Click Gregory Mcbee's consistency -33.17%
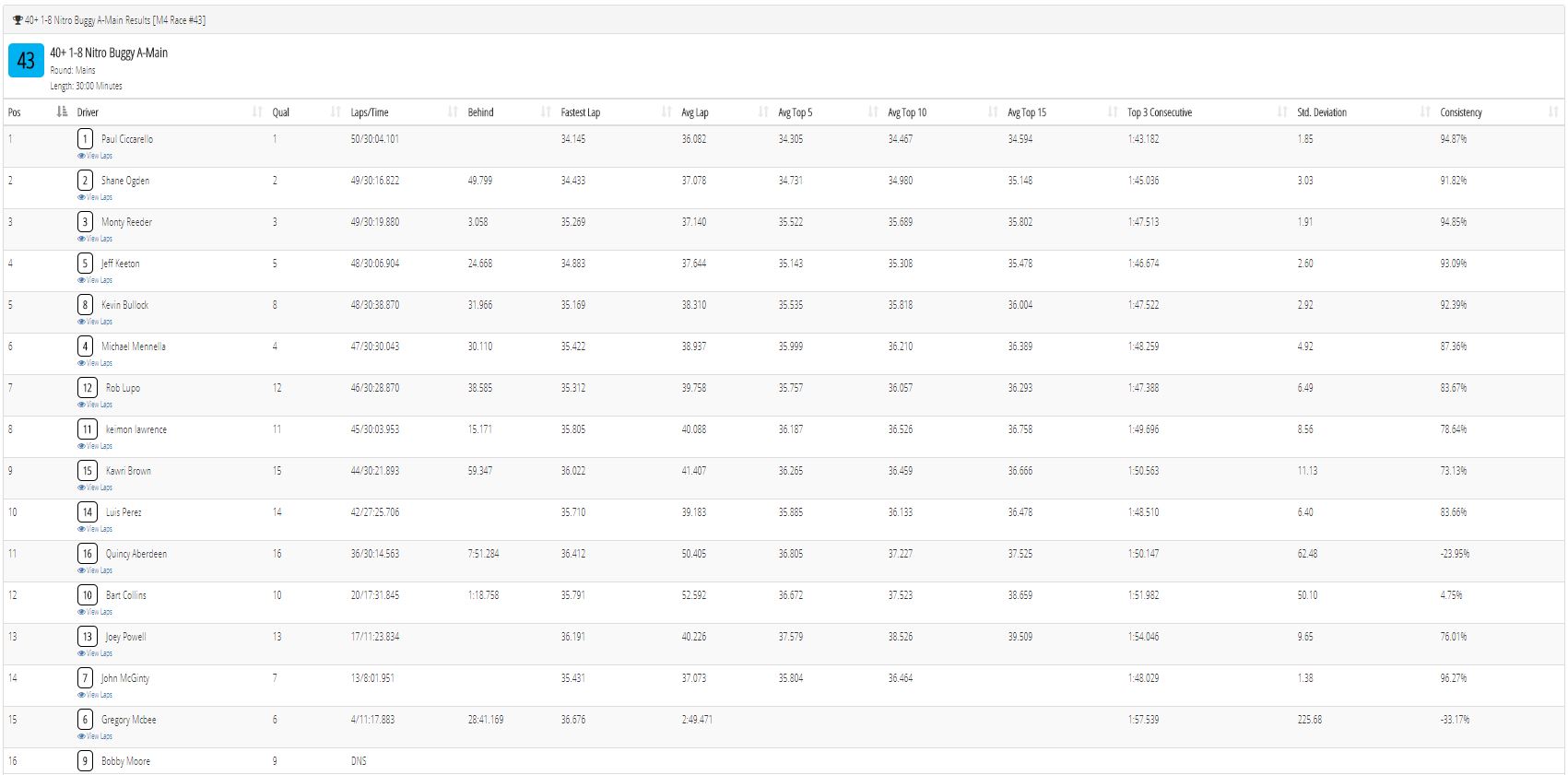Screen dimensions: 1568x775 click(x=1455, y=720)
